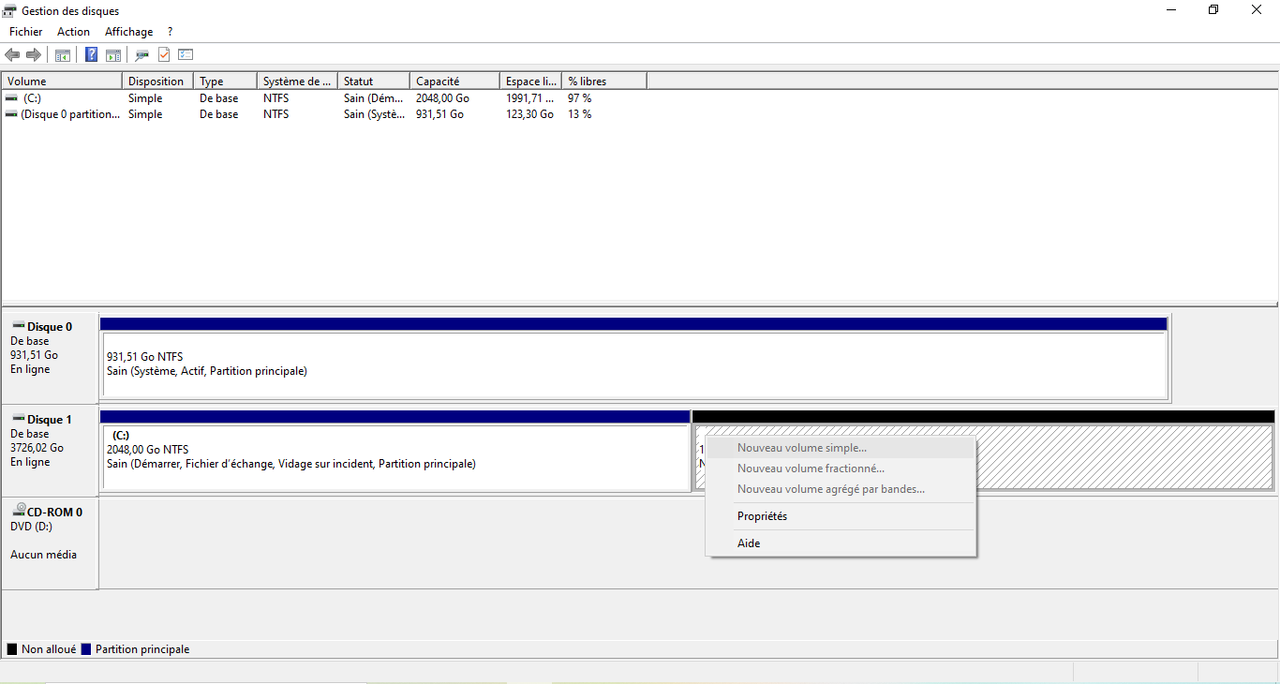Click the 13 % free cell
The width and height of the screenshot is (1280, 684).
580,115
